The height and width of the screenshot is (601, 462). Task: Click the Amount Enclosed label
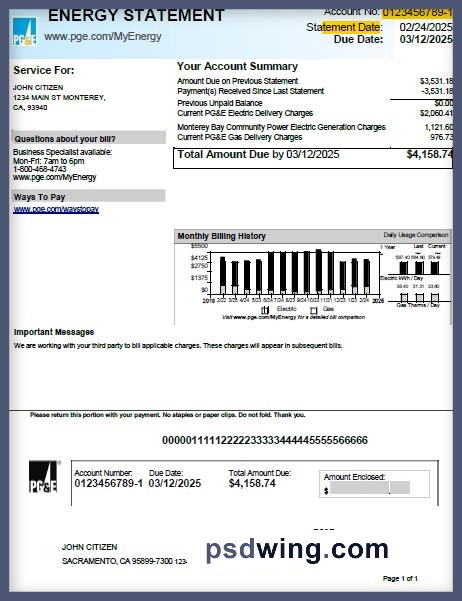tap(354, 477)
